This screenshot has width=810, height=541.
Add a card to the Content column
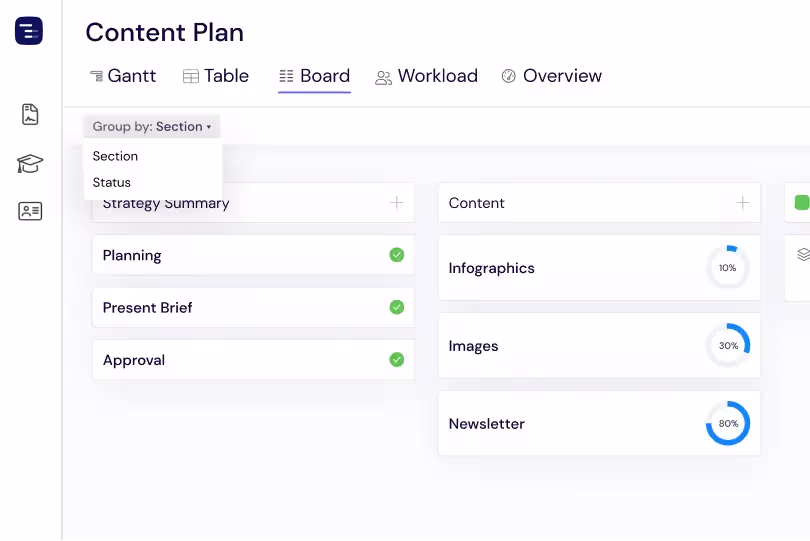pyautogui.click(x=742, y=203)
